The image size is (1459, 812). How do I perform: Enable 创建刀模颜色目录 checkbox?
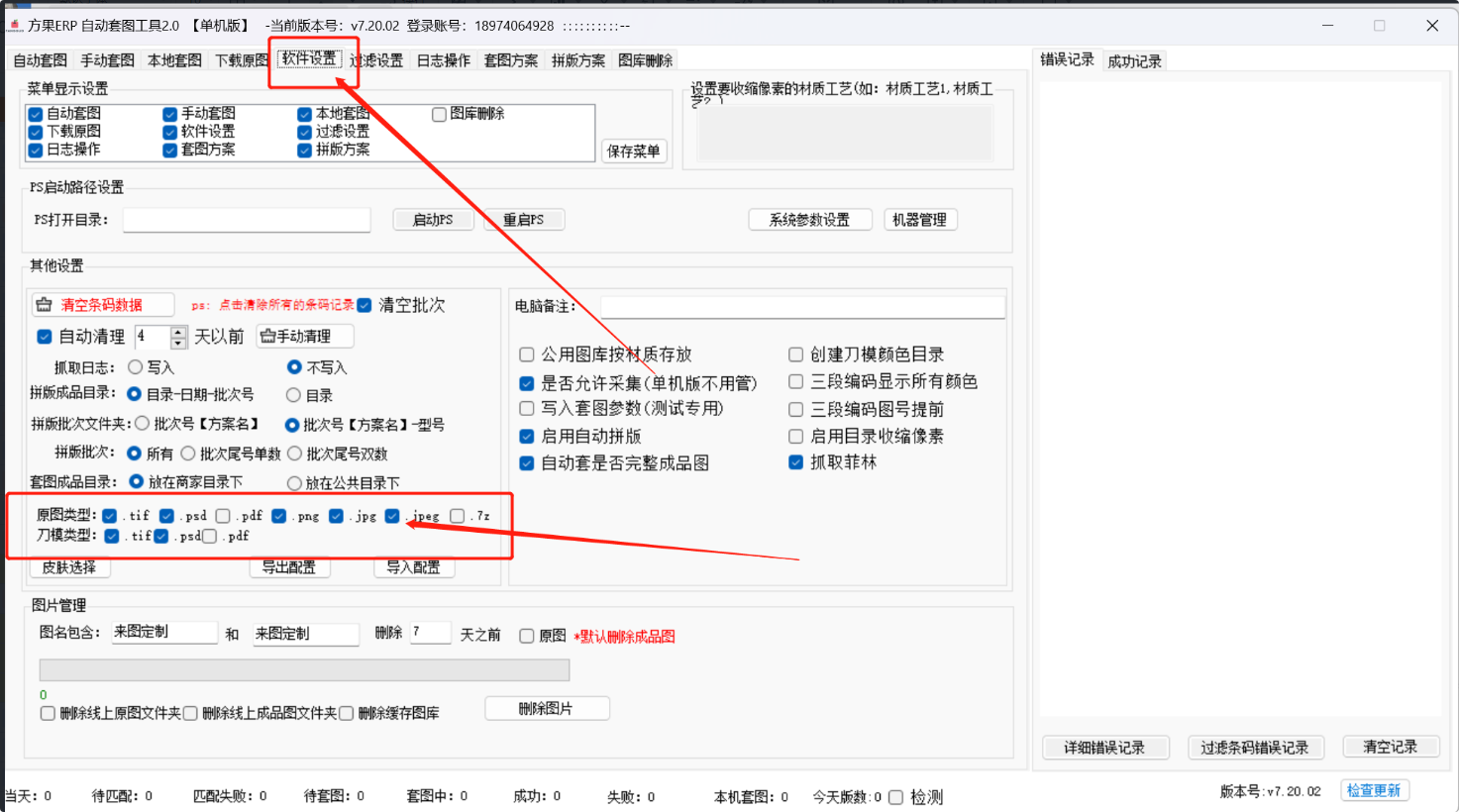(x=795, y=355)
